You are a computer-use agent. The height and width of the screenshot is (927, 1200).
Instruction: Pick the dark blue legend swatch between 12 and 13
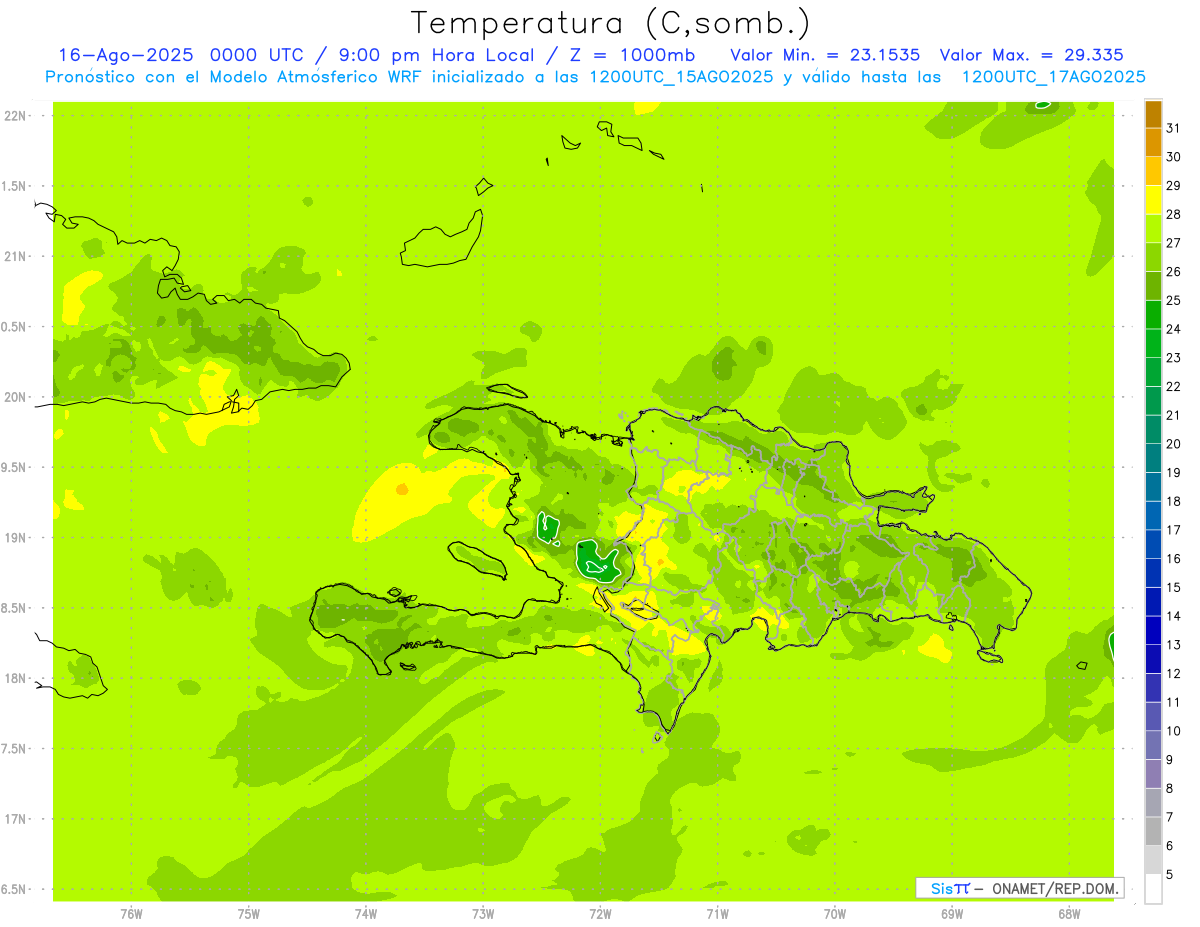[x=1153, y=659]
